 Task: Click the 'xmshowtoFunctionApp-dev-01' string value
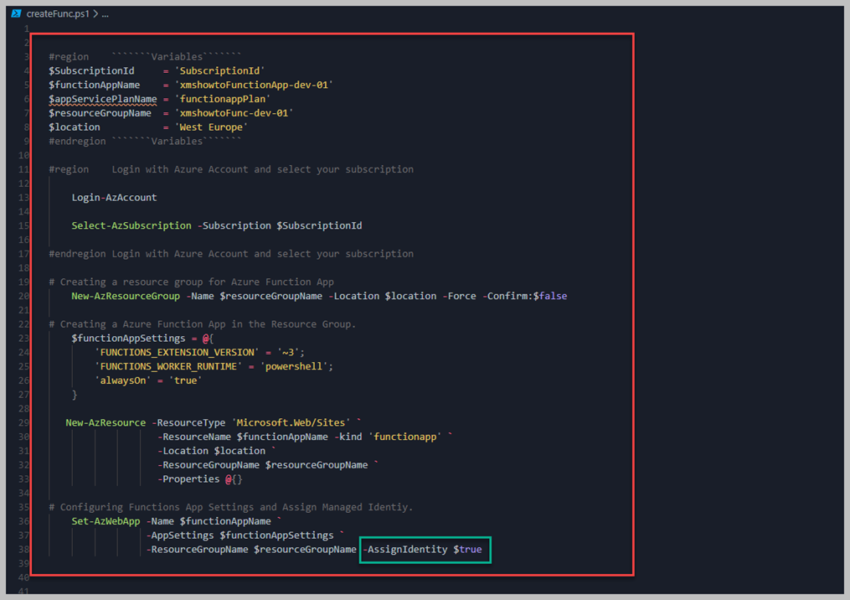click(254, 85)
